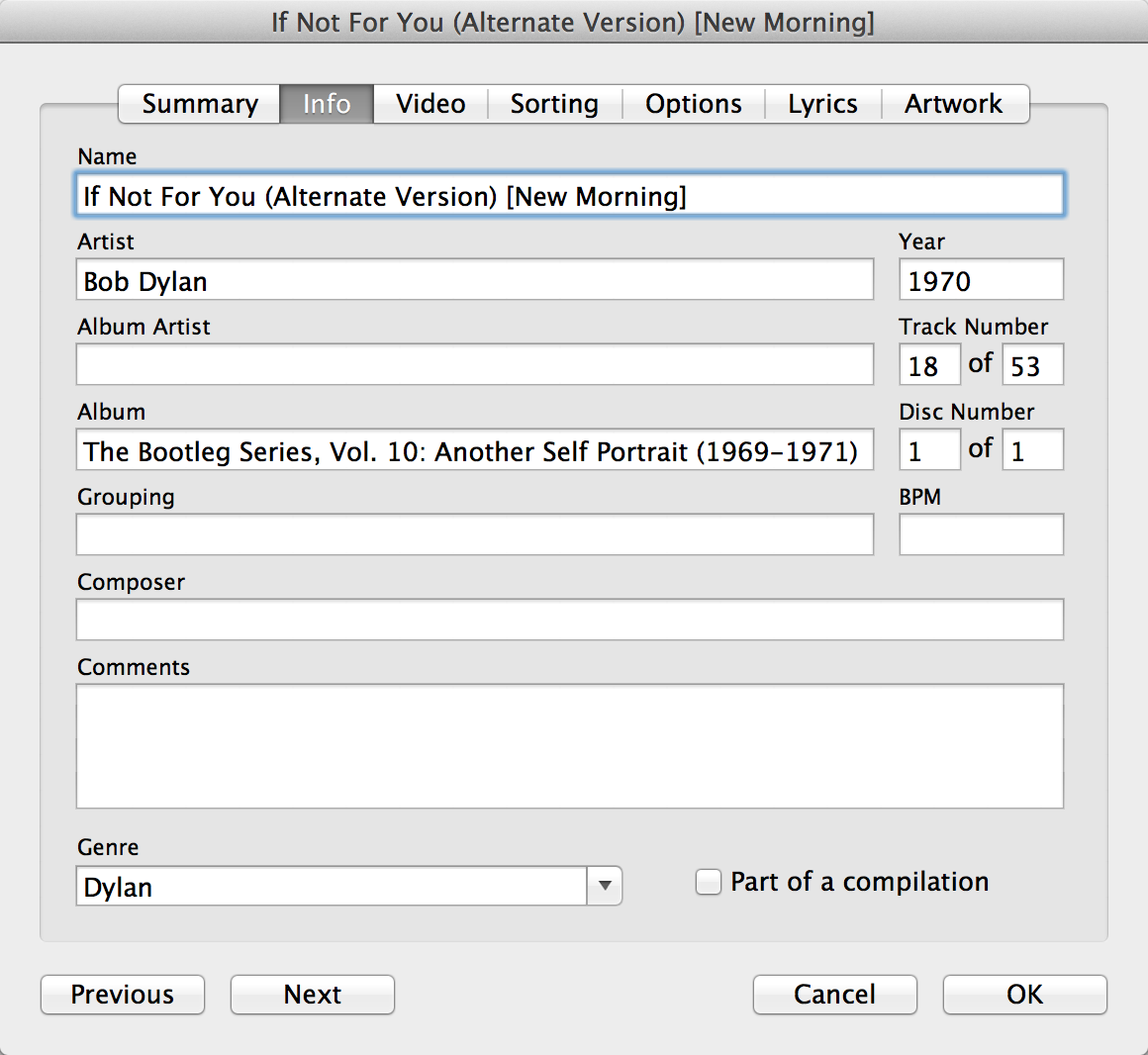
Task: Click the Album field with Bootleg Series
Action: (x=474, y=449)
